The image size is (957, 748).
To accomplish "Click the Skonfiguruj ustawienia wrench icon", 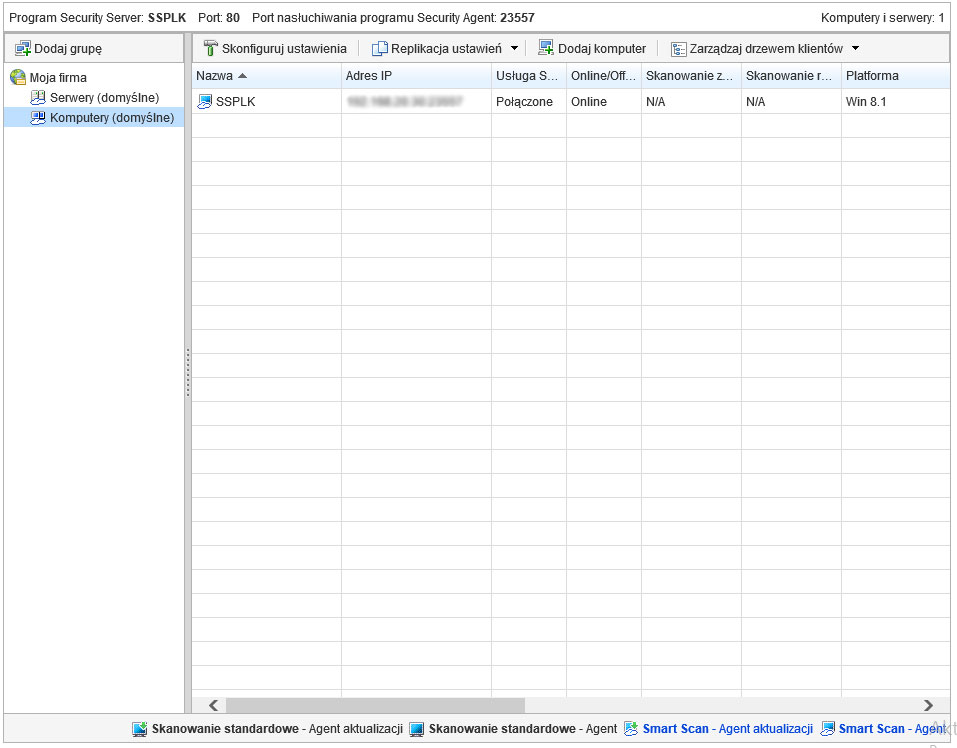I will 210,48.
